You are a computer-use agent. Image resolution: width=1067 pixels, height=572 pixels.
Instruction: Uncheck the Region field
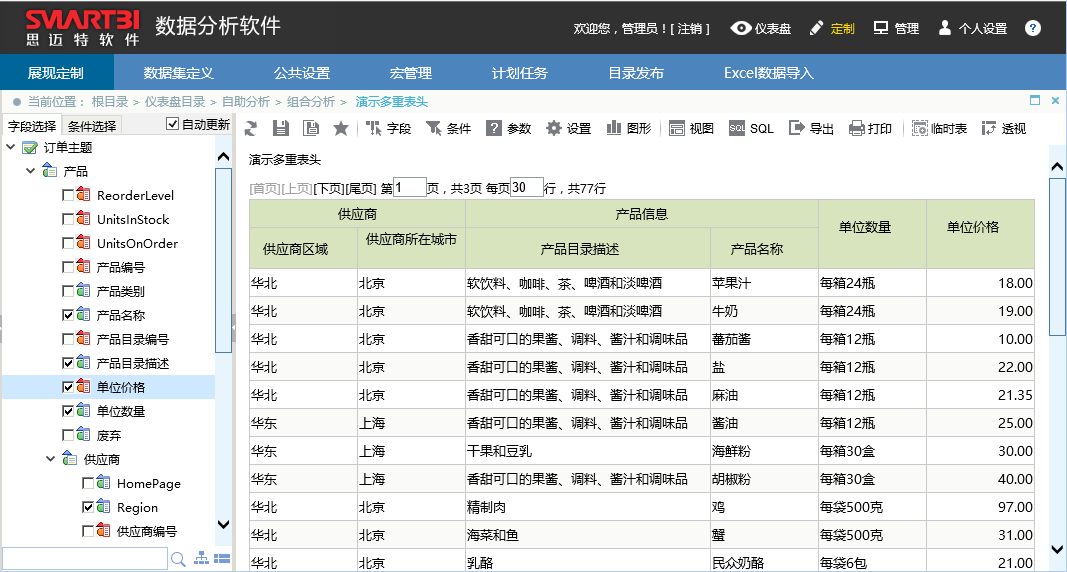[x=88, y=507]
